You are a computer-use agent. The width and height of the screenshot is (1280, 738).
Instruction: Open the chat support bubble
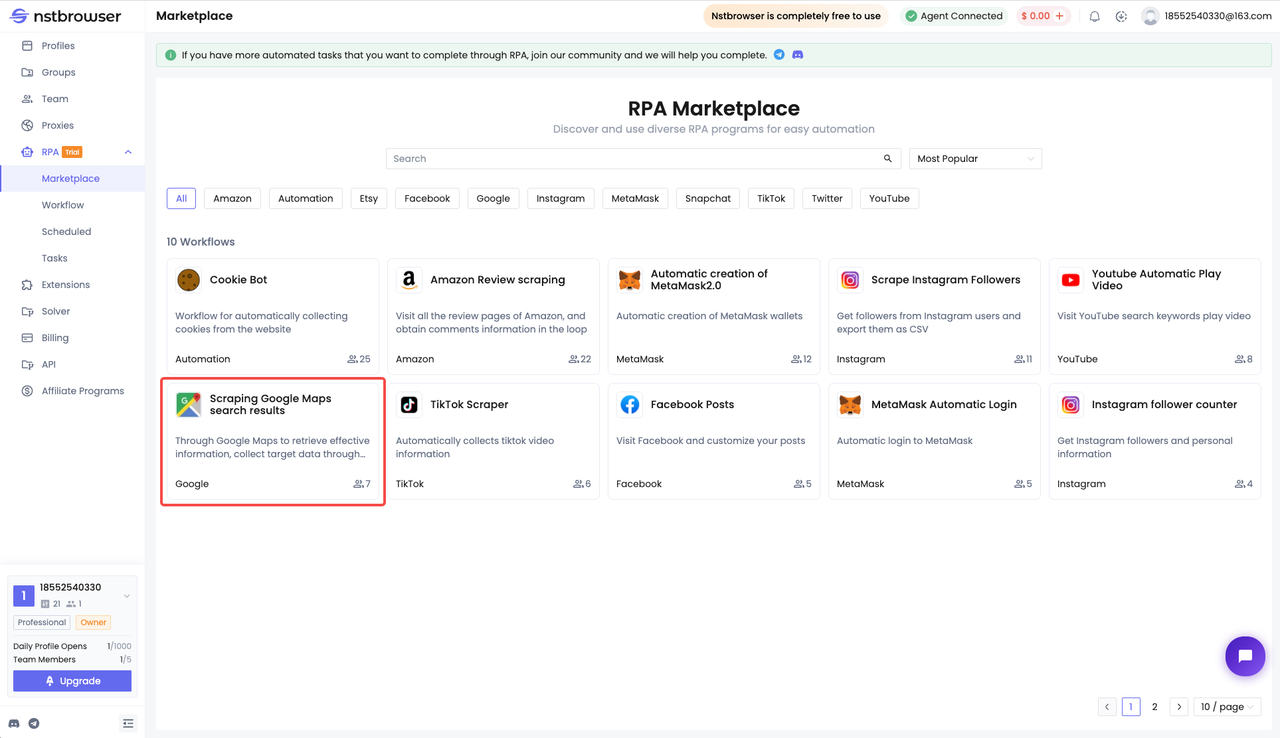tap(1245, 656)
